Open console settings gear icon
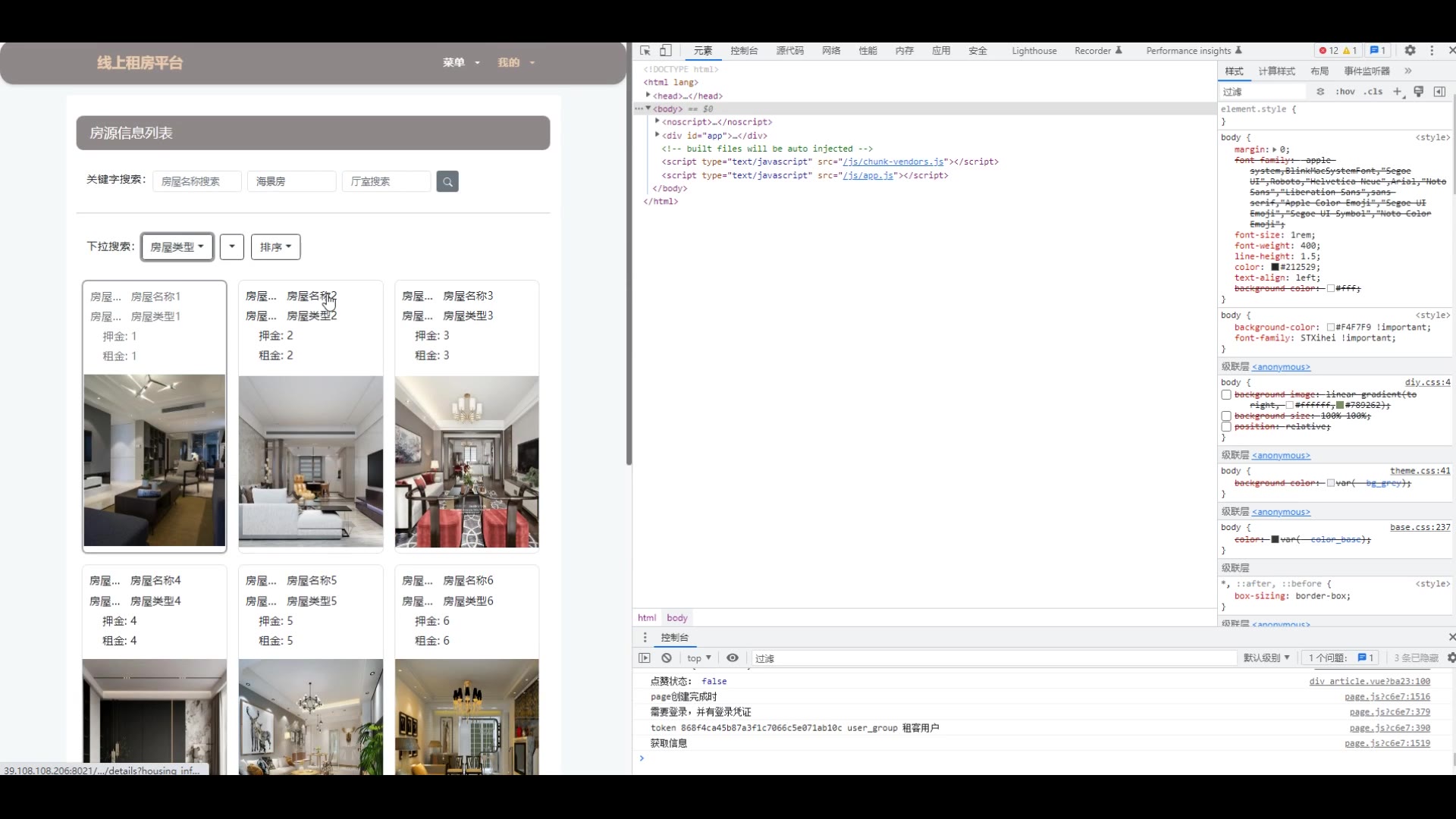This screenshot has width=1456, height=819. click(x=1451, y=658)
